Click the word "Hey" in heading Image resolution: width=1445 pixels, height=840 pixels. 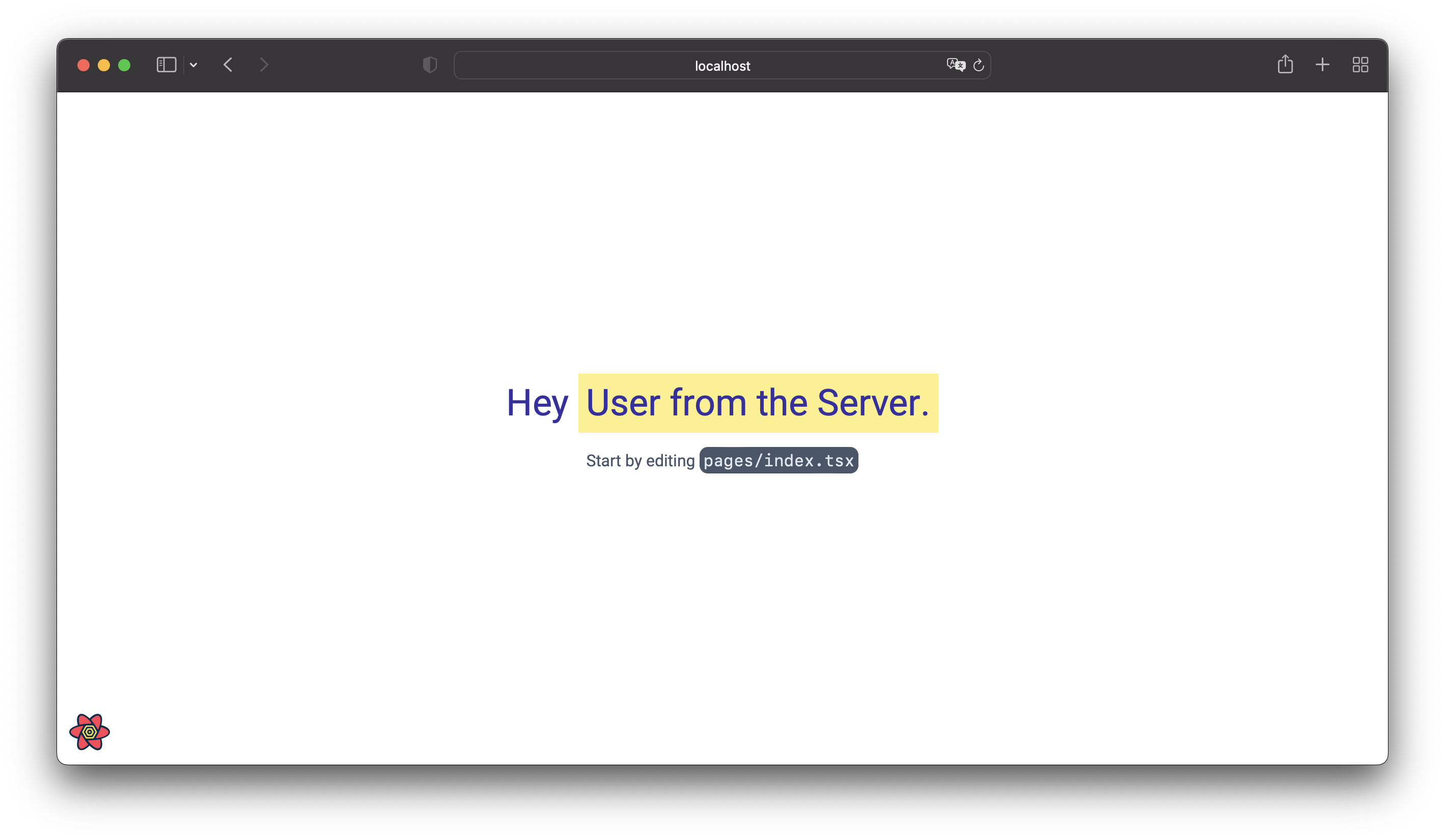point(537,403)
